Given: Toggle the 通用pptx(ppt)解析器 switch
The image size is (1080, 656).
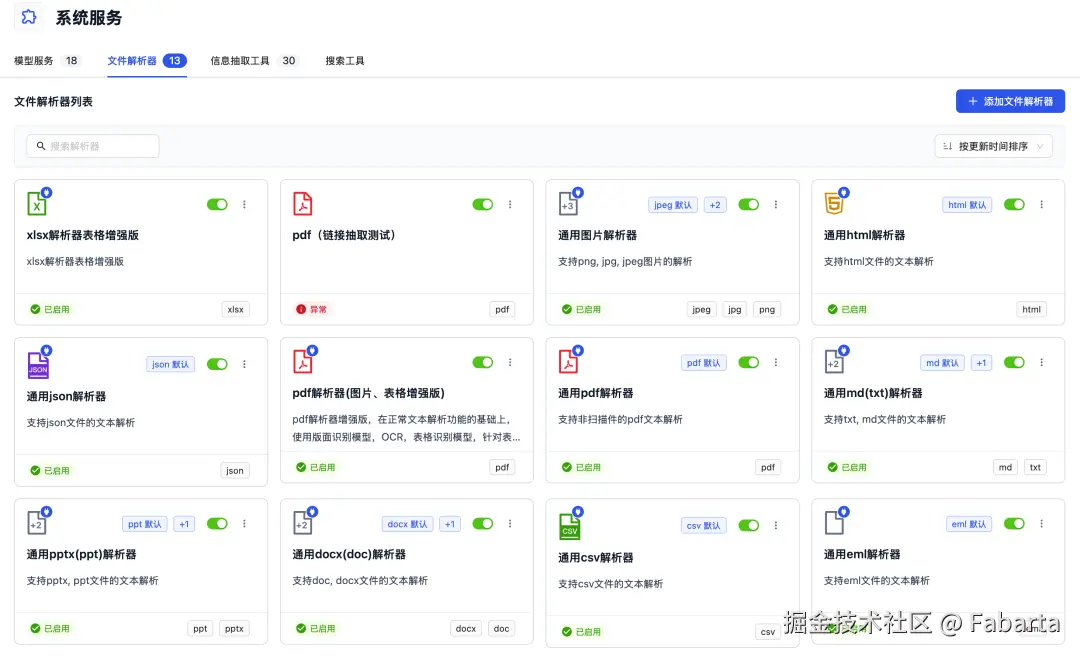Looking at the screenshot, I should click(x=217, y=524).
